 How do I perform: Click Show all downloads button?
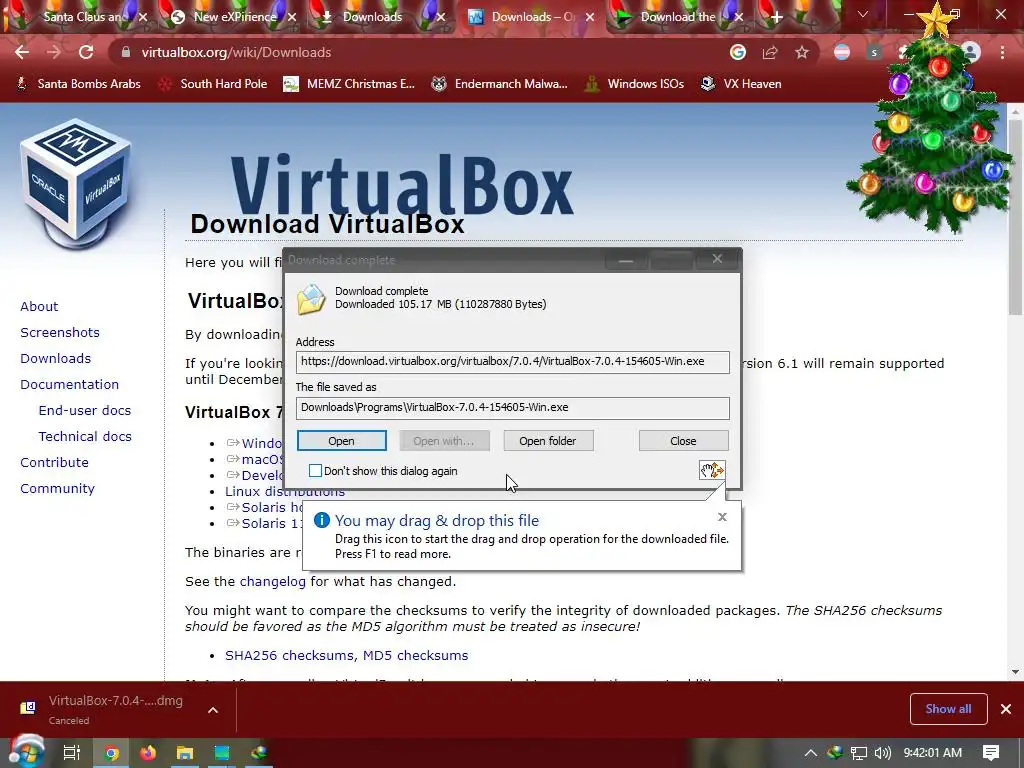pyautogui.click(x=948, y=709)
